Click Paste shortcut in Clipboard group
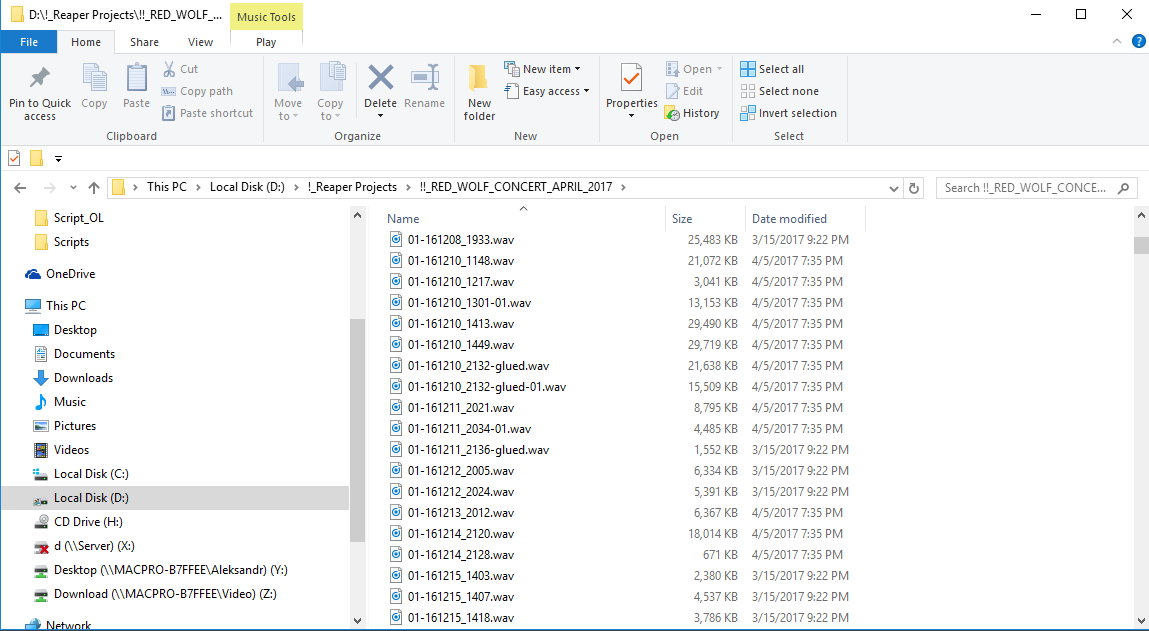Screen dimensions: 1149x631 pos(207,113)
